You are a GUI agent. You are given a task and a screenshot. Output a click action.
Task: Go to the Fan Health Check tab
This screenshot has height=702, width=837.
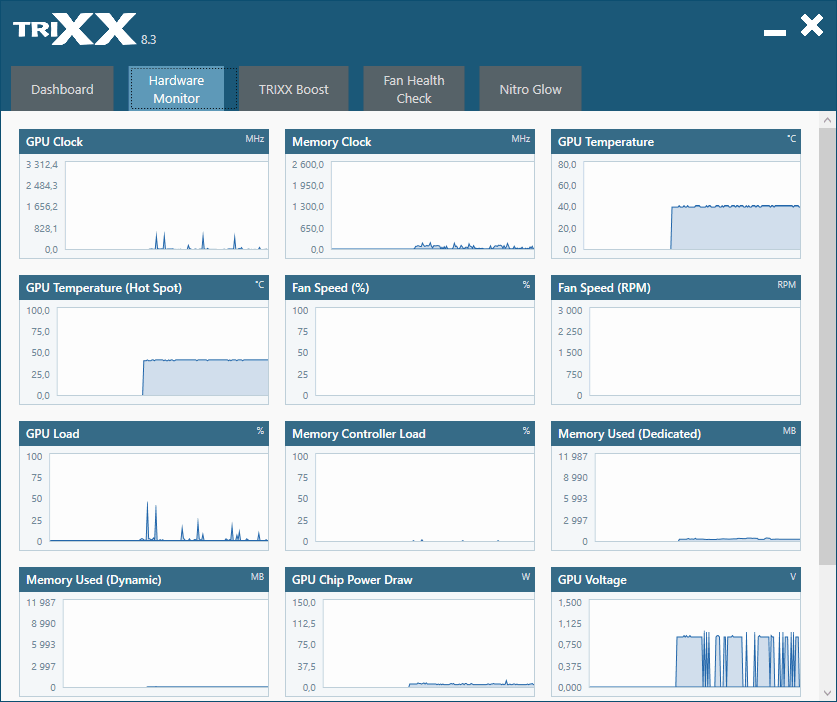(x=413, y=89)
